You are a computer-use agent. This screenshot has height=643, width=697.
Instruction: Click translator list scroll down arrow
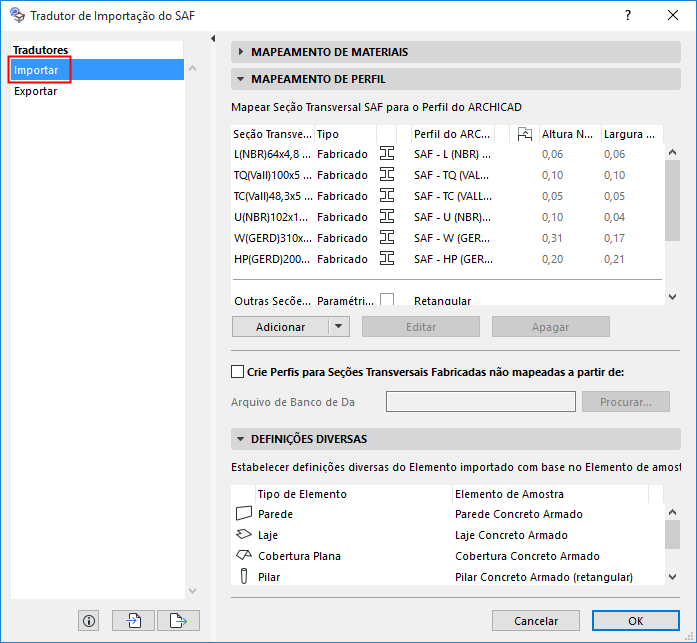(192, 591)
